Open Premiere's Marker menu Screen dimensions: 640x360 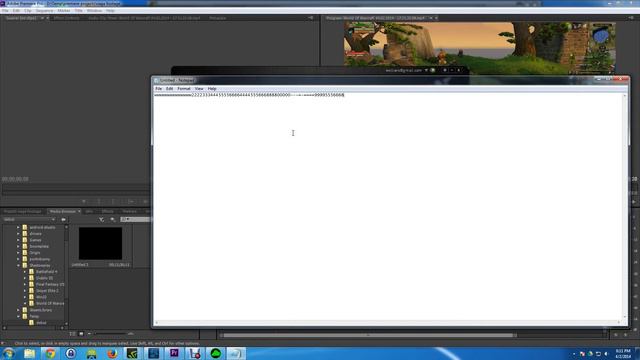64,11
